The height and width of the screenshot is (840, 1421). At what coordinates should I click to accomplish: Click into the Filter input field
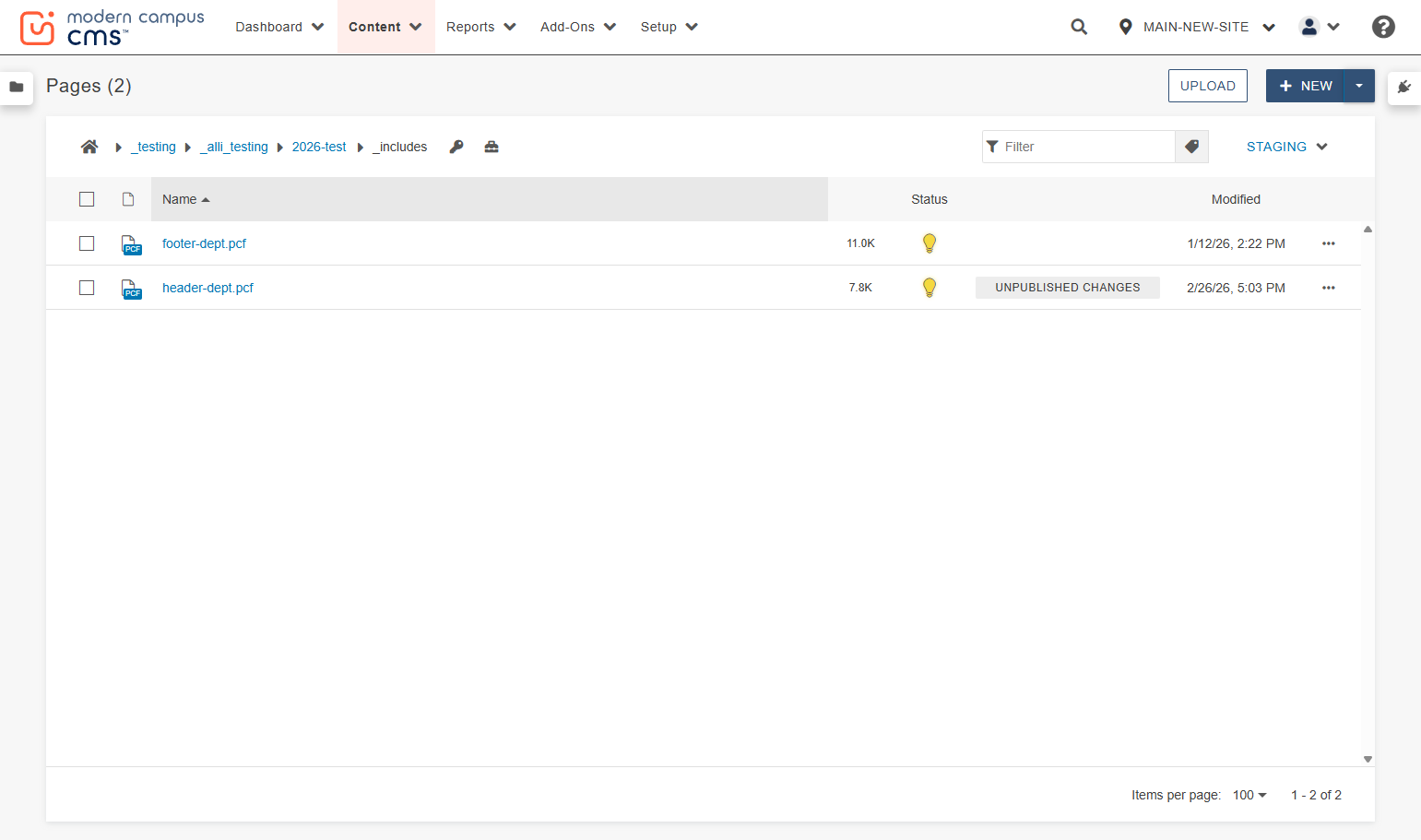[1079, 147]
